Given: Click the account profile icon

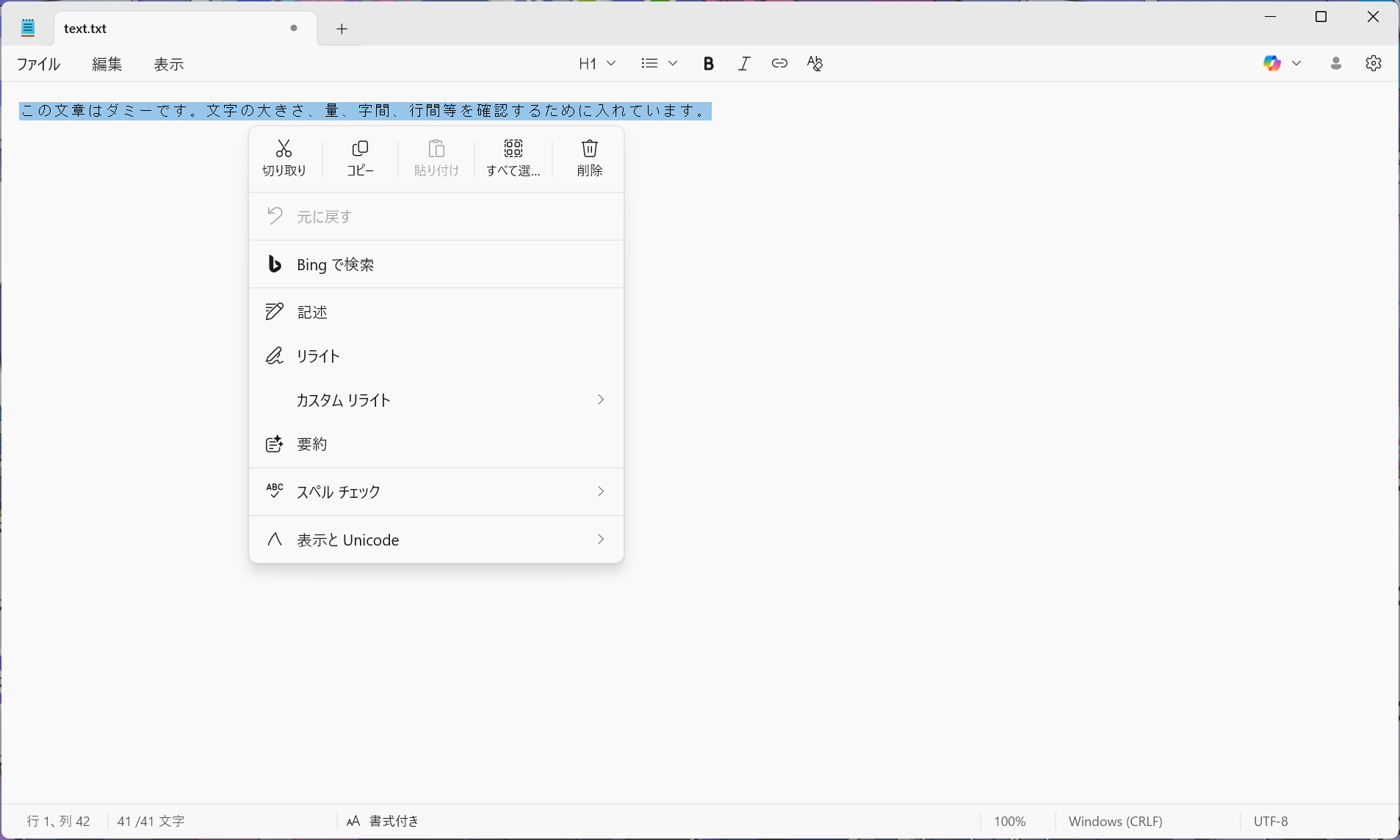Looking at the screenshot, I should (1335, 64).
